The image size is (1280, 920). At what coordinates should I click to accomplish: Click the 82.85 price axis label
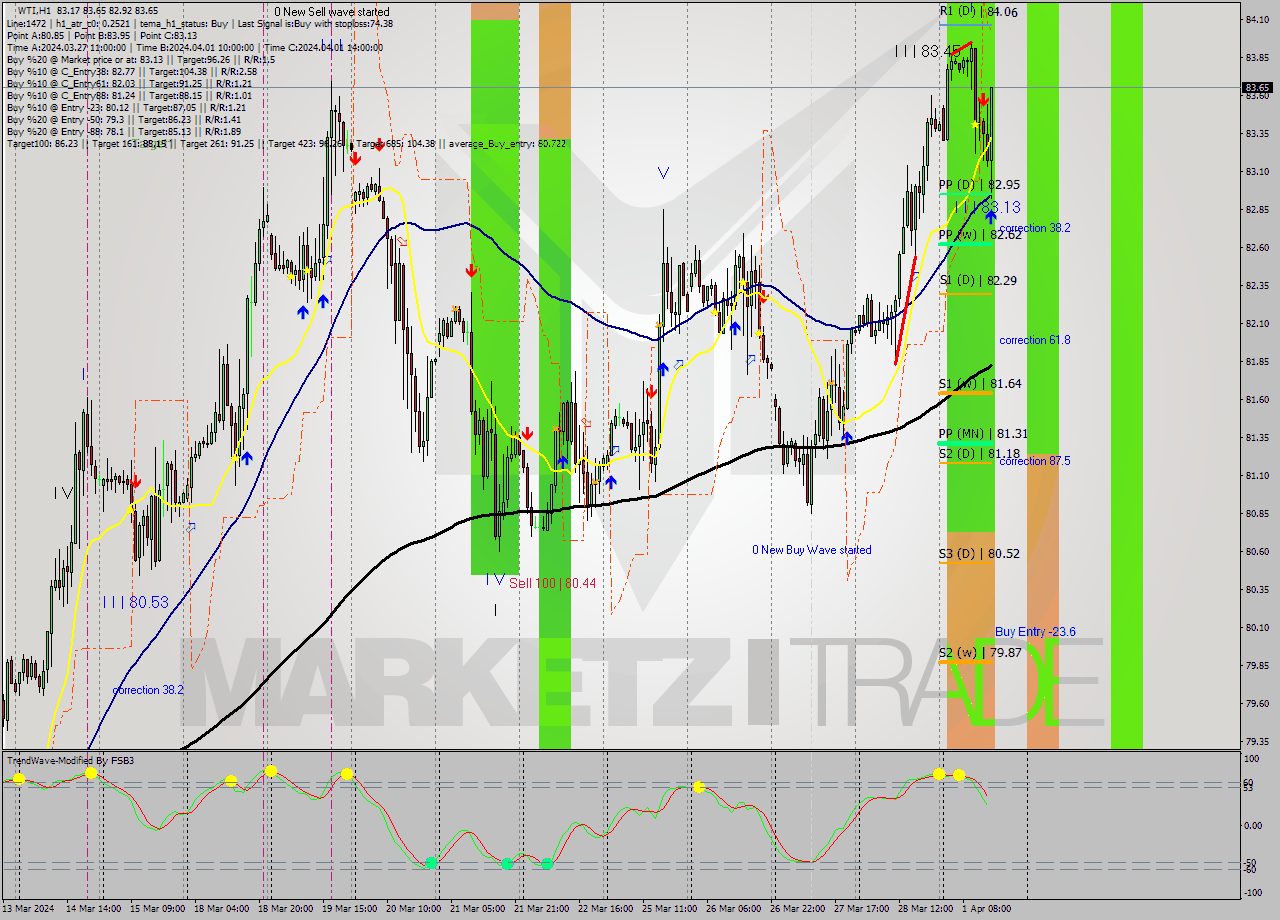click(1257, 209)
